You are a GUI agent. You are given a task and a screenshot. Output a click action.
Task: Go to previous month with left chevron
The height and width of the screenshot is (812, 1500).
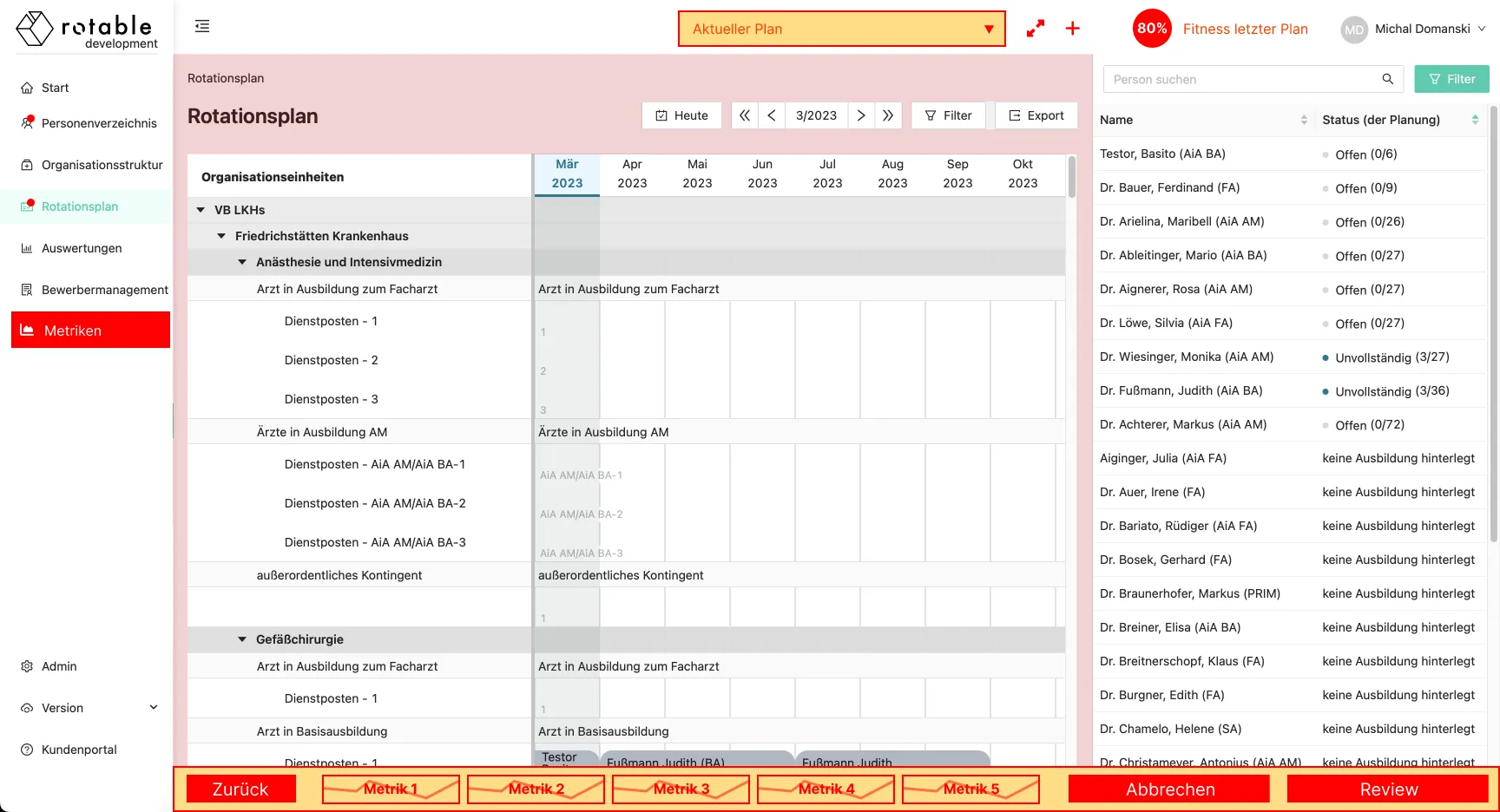pyautogui.click(x=771, y=115)
